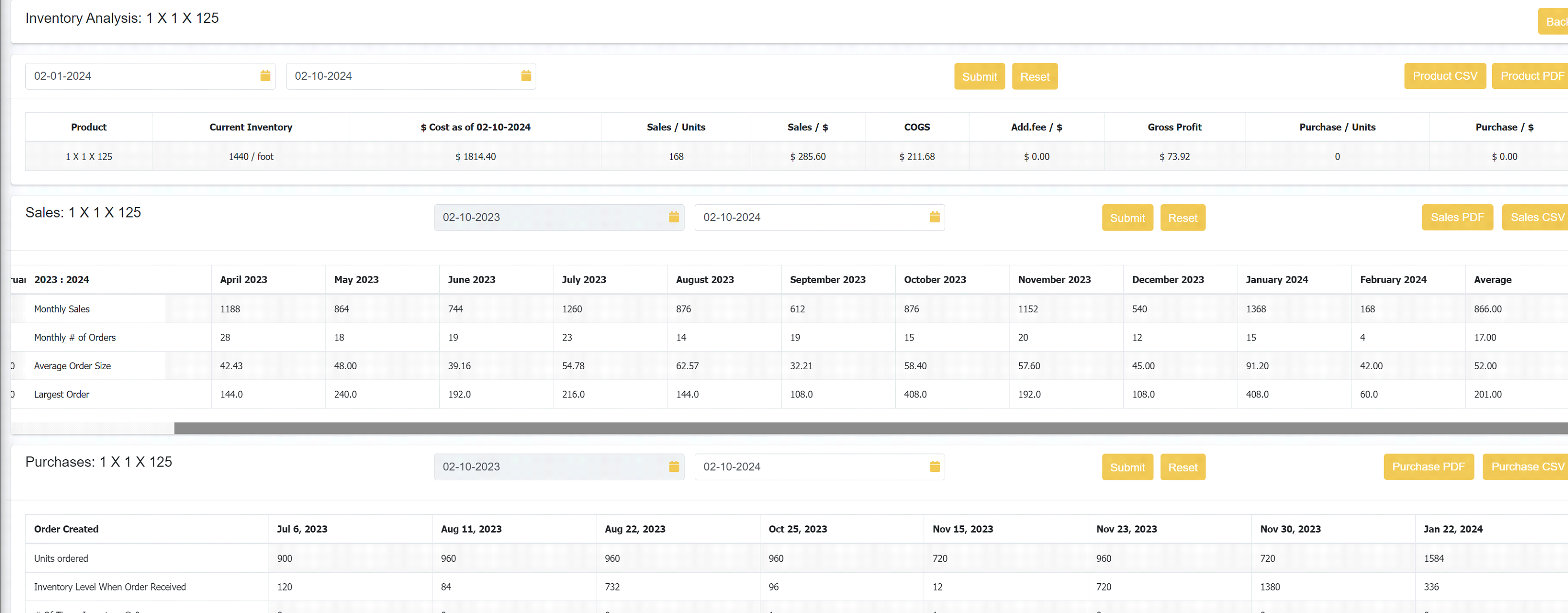This screenshot has width=1568, height=613.
Task: Click the 866.00 average monthly sales
Action: [1488, 308]
